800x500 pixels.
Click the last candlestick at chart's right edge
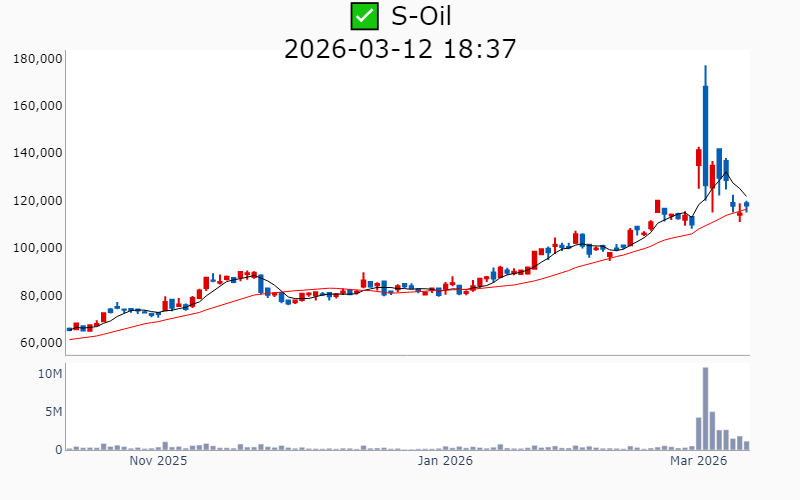click(x=746, y=205)
